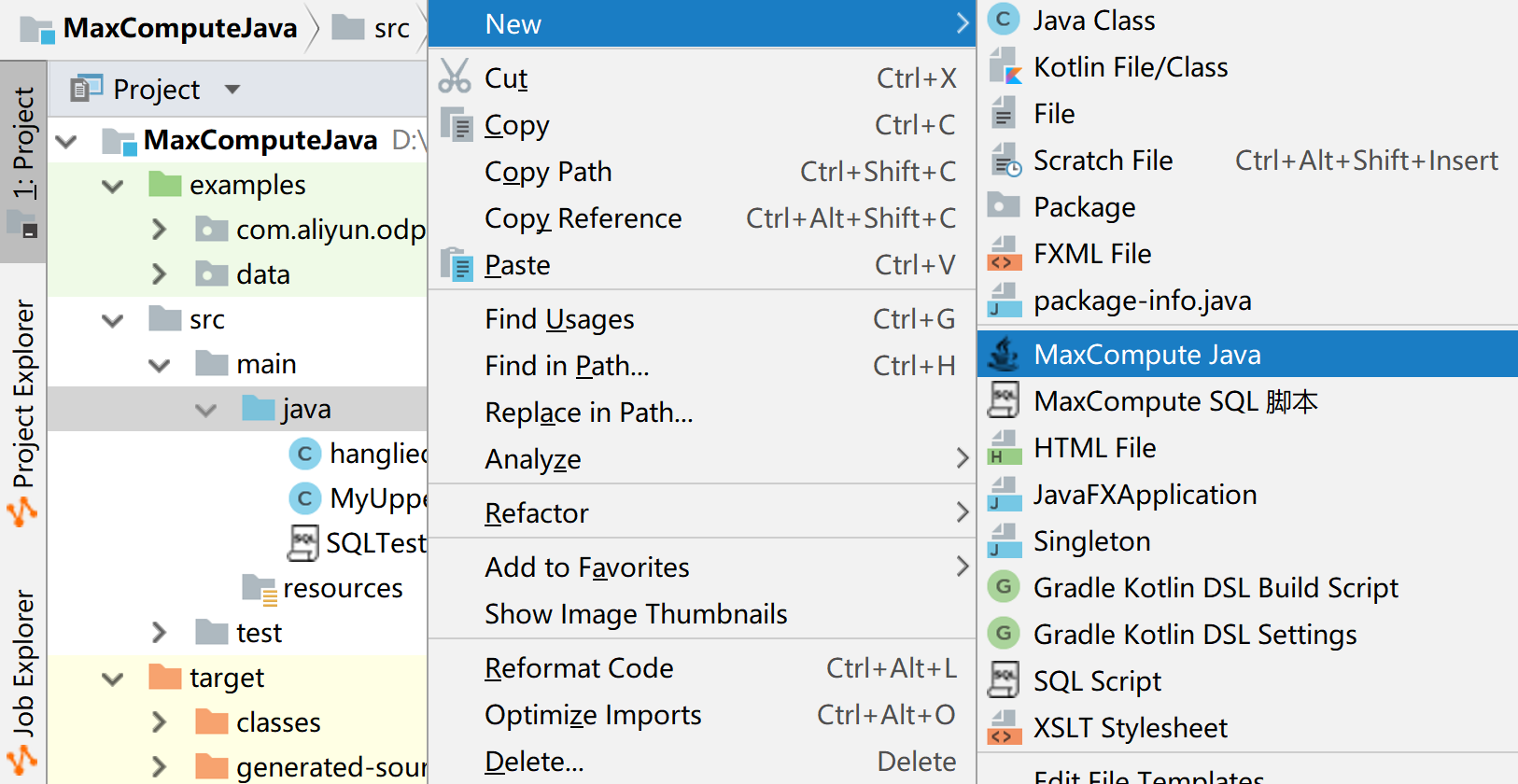Viewport: 1518px width, 784px height.
Task: Expand the generated-sour folder
Action: click(159, 767)
